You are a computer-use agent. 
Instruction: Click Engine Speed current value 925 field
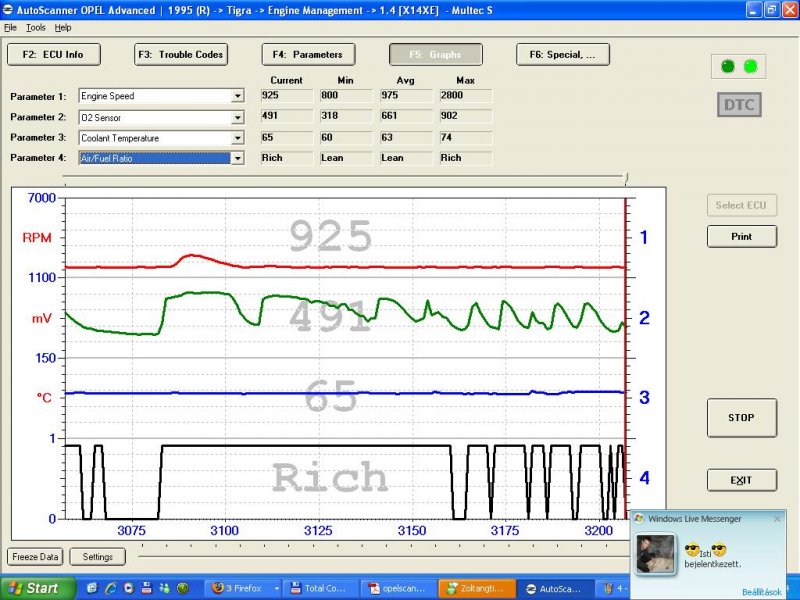pyautogui.click(x=287, y=95)
